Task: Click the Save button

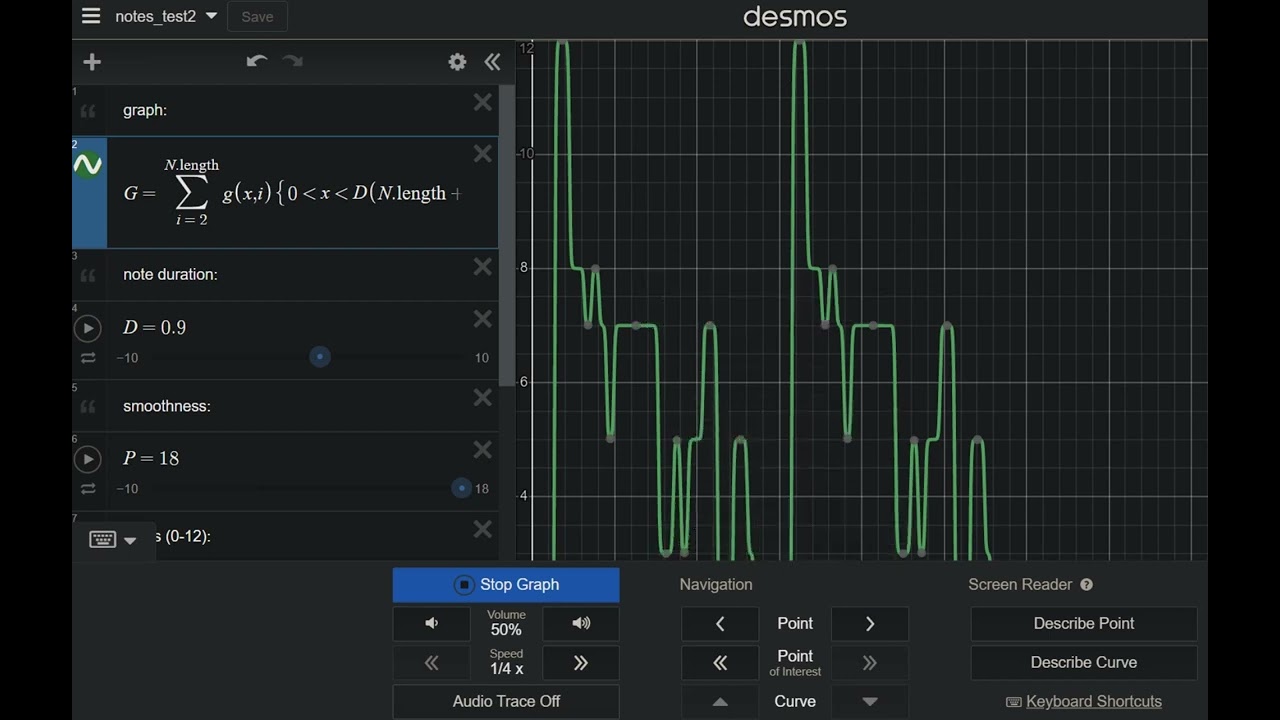Action: (257, 16)
